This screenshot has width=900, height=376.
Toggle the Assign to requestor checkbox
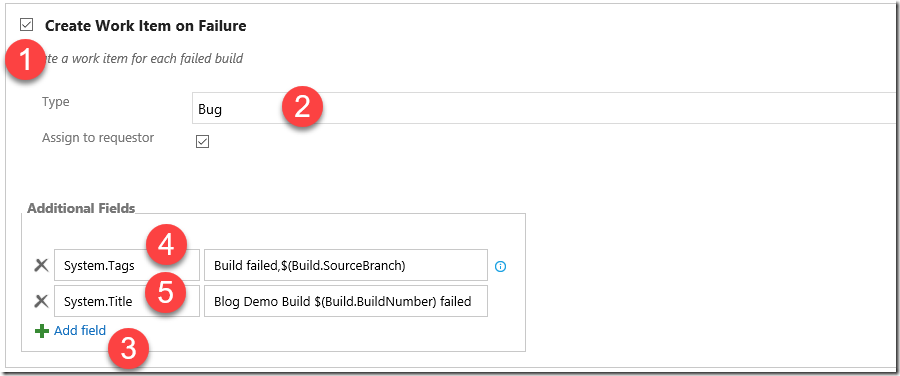[x=202, y=141]
